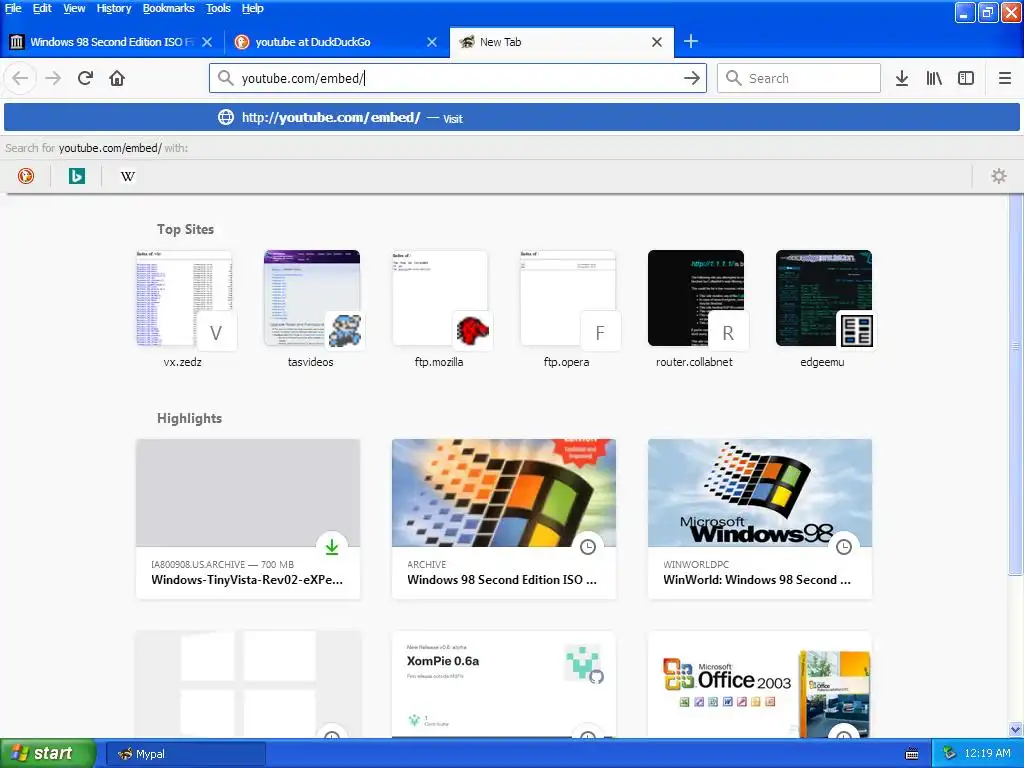Search with the Bing one-off icon
Screen dimensions: 1024x768
tap(77, 176)
